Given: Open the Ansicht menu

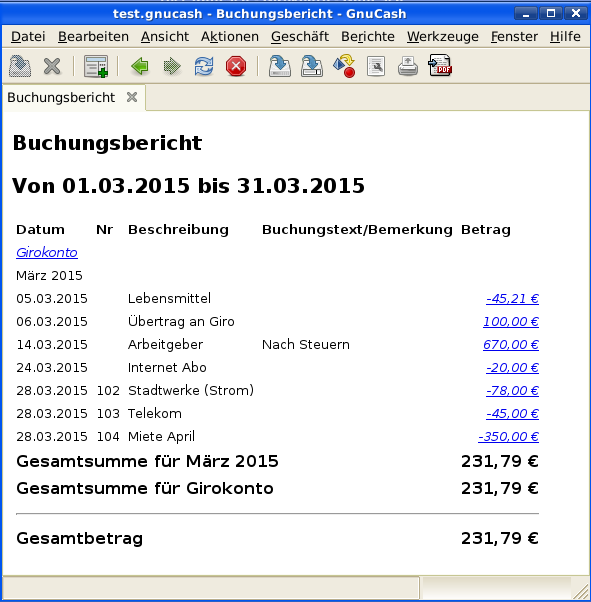Looking at the screenshot, I should (x=165, y=36).
